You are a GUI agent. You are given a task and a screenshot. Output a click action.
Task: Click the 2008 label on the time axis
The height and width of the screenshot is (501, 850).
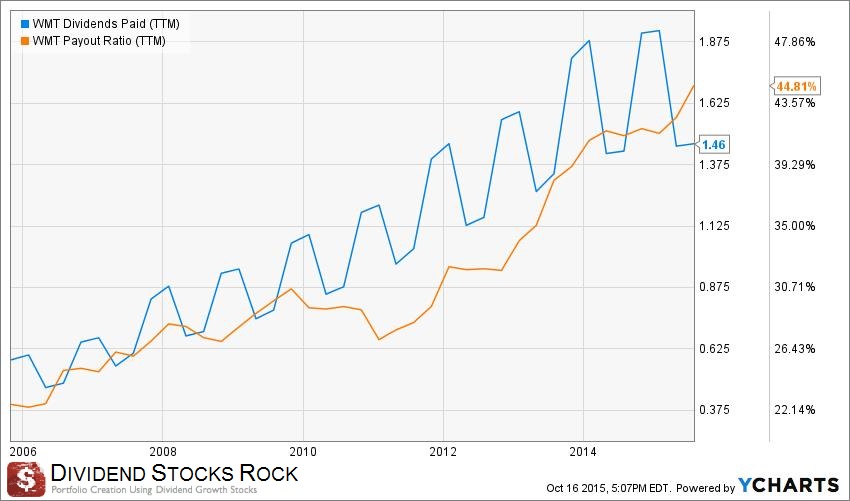point(163,450)
